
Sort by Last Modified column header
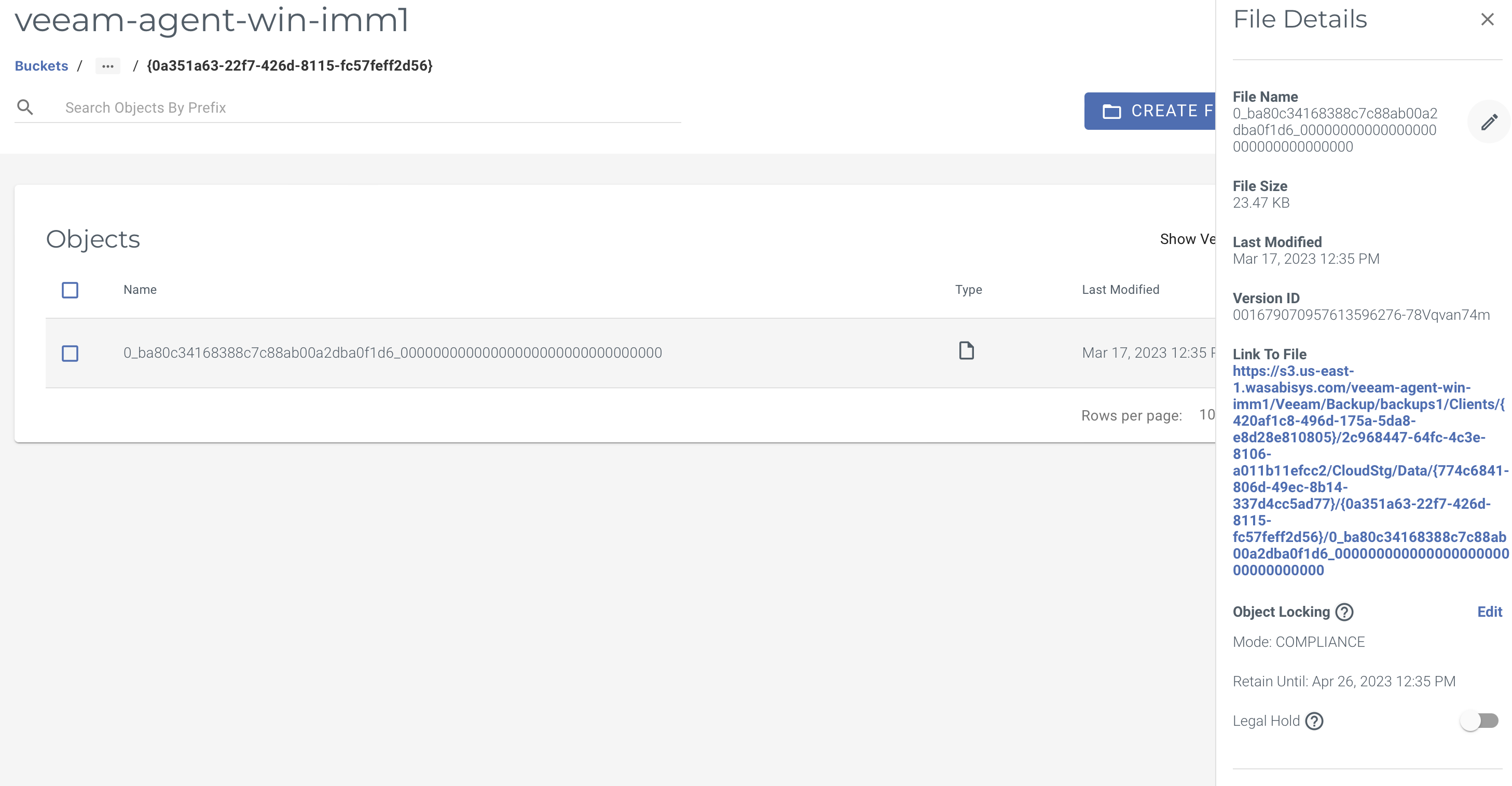(x=1120, y=290)
